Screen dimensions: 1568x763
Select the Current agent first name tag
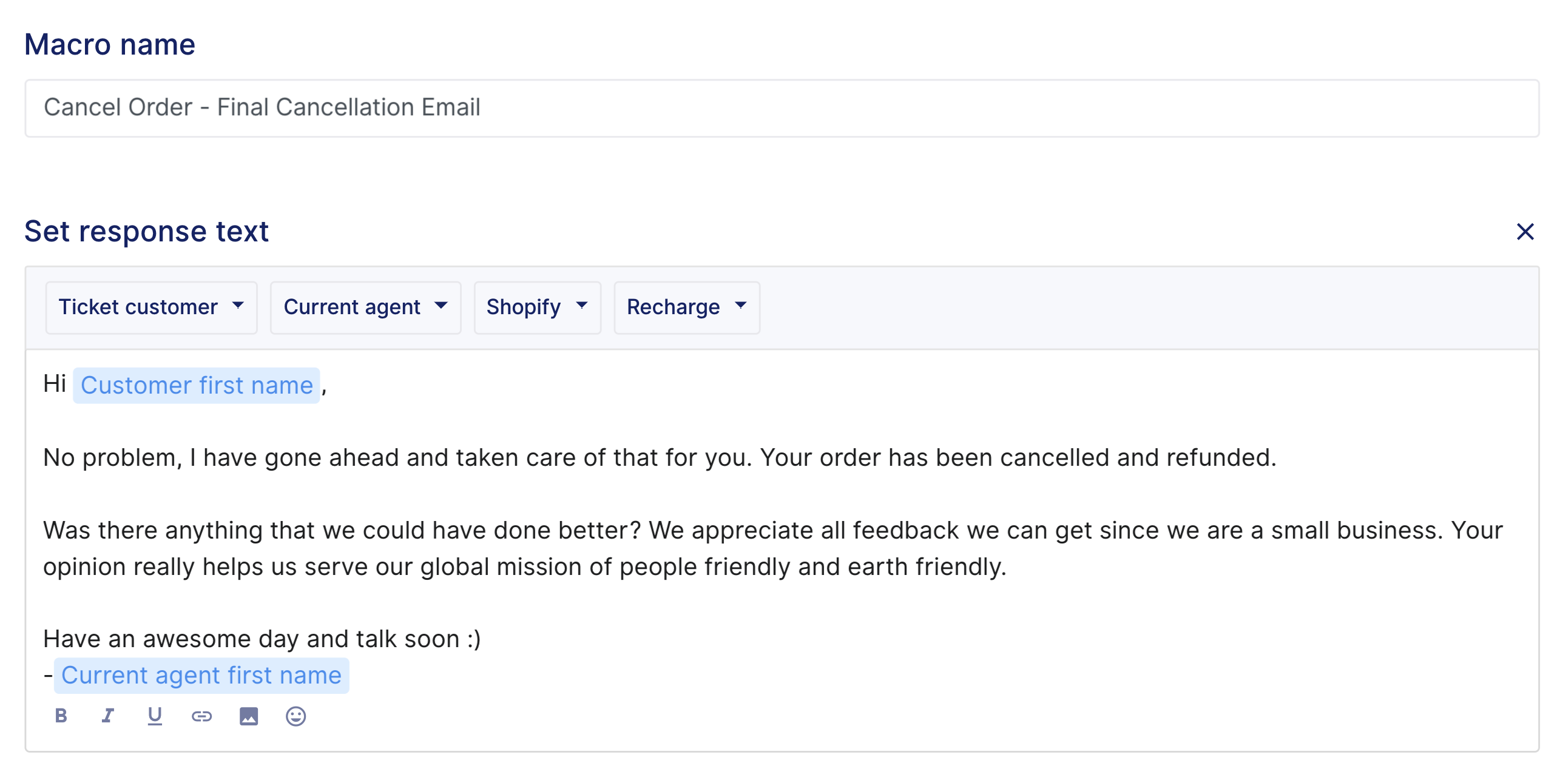pos(201,676)
